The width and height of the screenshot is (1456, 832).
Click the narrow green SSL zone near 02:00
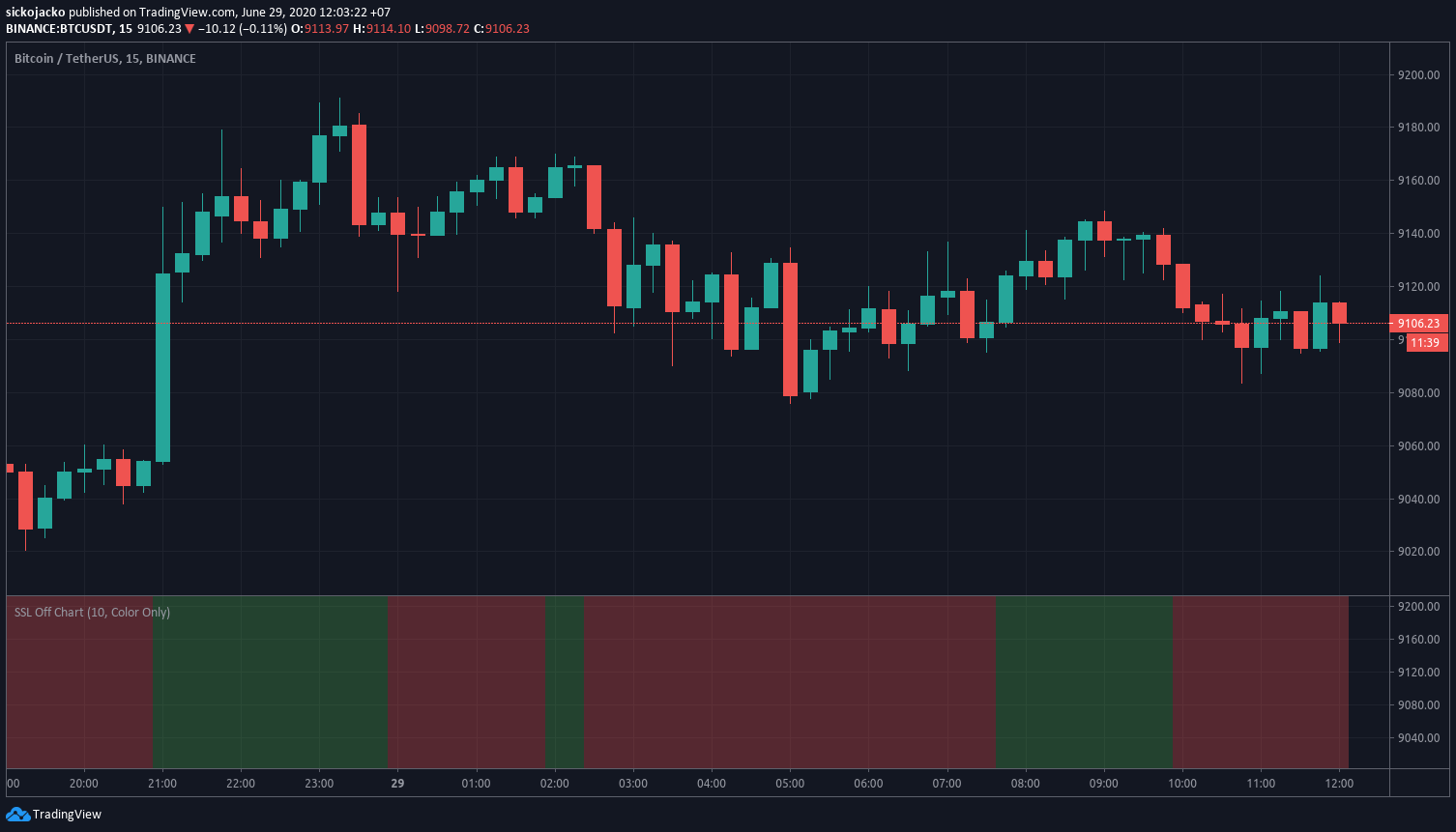[565, 682]
